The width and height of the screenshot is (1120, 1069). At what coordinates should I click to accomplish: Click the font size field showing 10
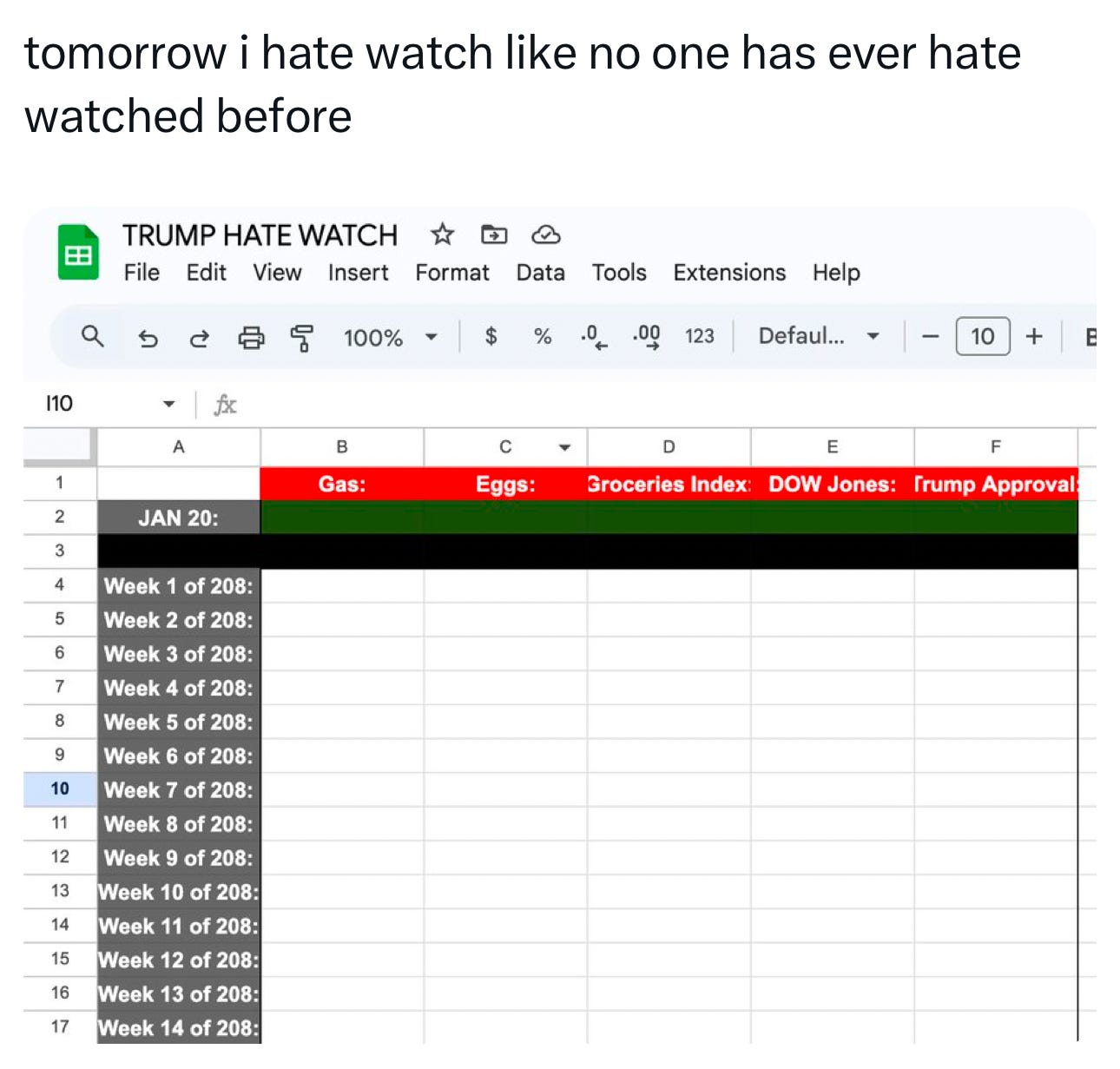tap(983, 336)
